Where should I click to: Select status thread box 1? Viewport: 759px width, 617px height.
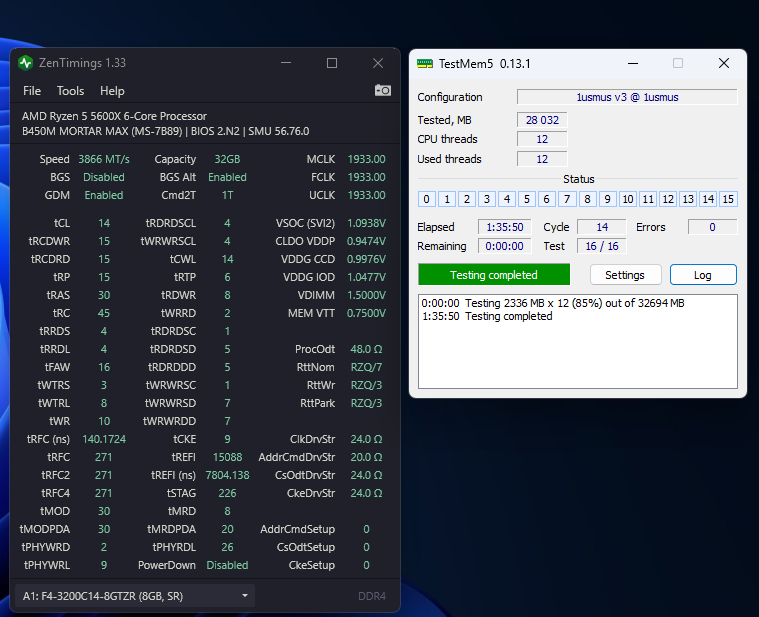(447, 199)
